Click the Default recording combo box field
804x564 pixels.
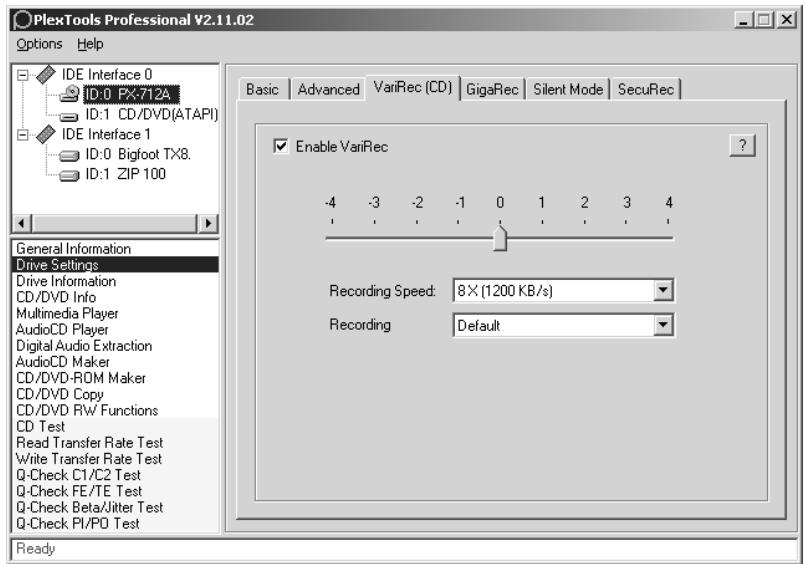564,325
